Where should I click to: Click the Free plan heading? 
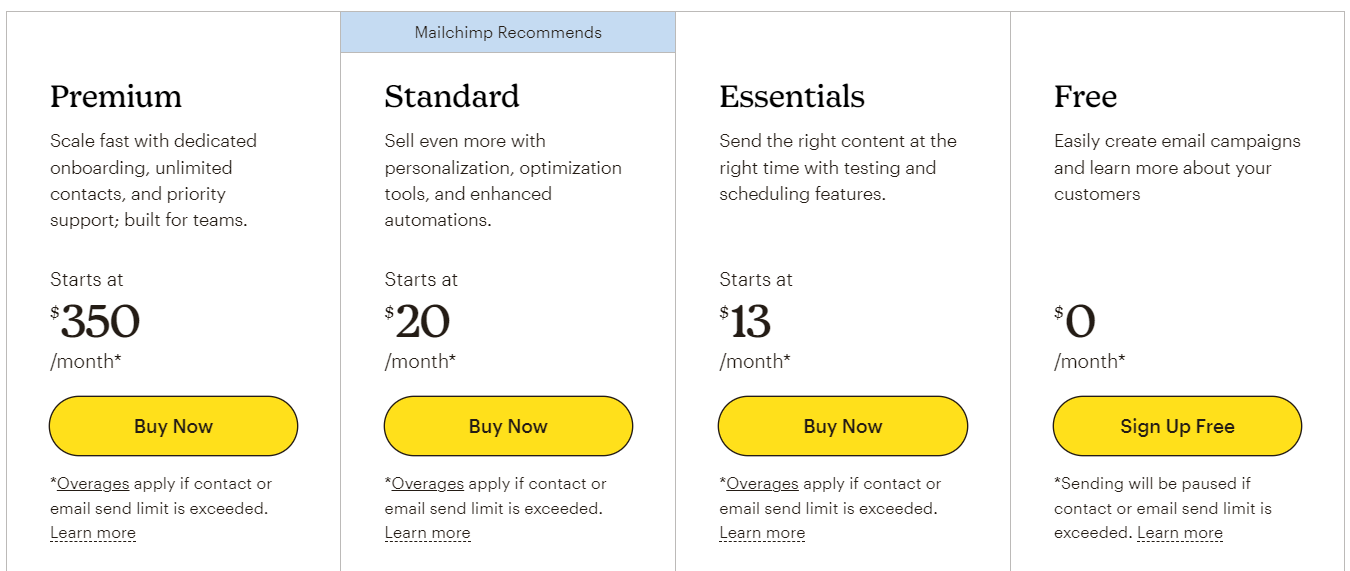[x=1085, y=96]
